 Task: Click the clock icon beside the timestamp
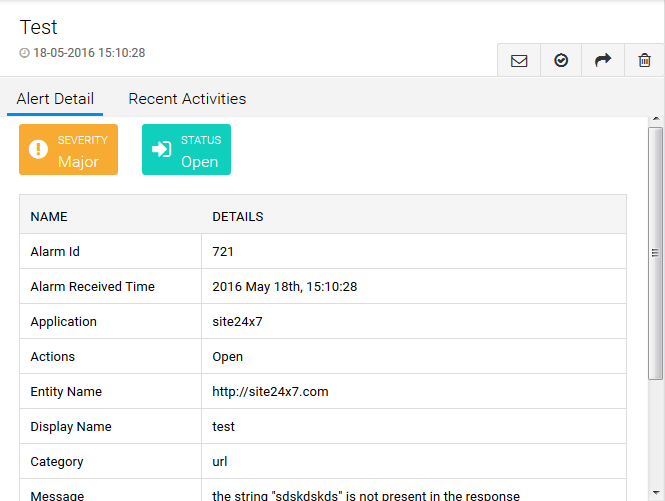pos(25,53)
